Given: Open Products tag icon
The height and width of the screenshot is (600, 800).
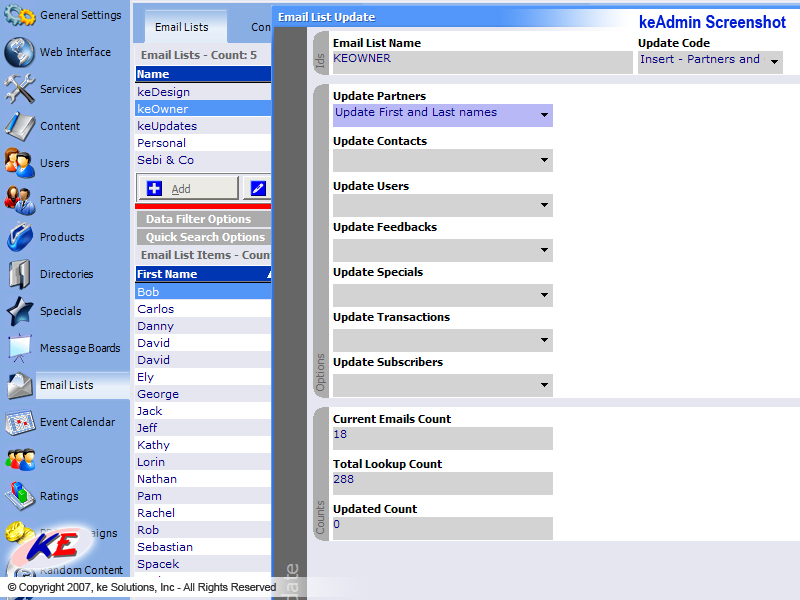Looking at the screenshot, I should (19, 237).
